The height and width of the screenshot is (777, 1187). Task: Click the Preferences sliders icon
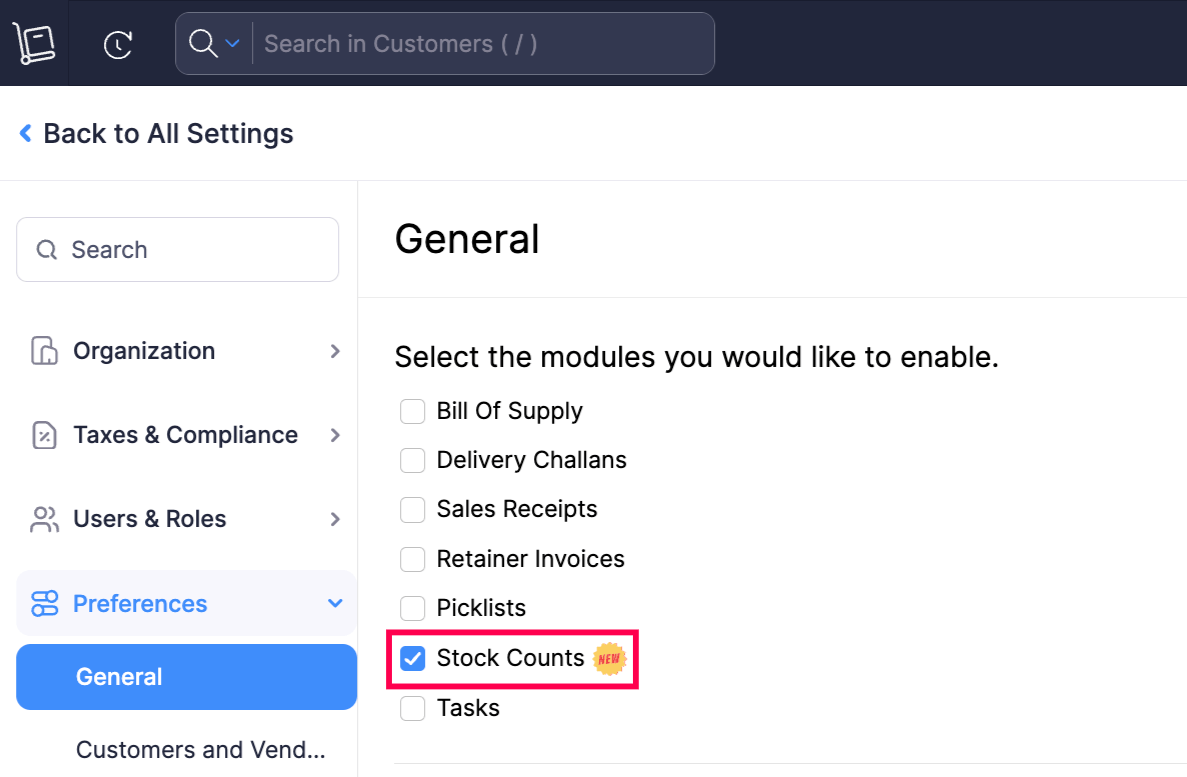[x=44, y=602]
